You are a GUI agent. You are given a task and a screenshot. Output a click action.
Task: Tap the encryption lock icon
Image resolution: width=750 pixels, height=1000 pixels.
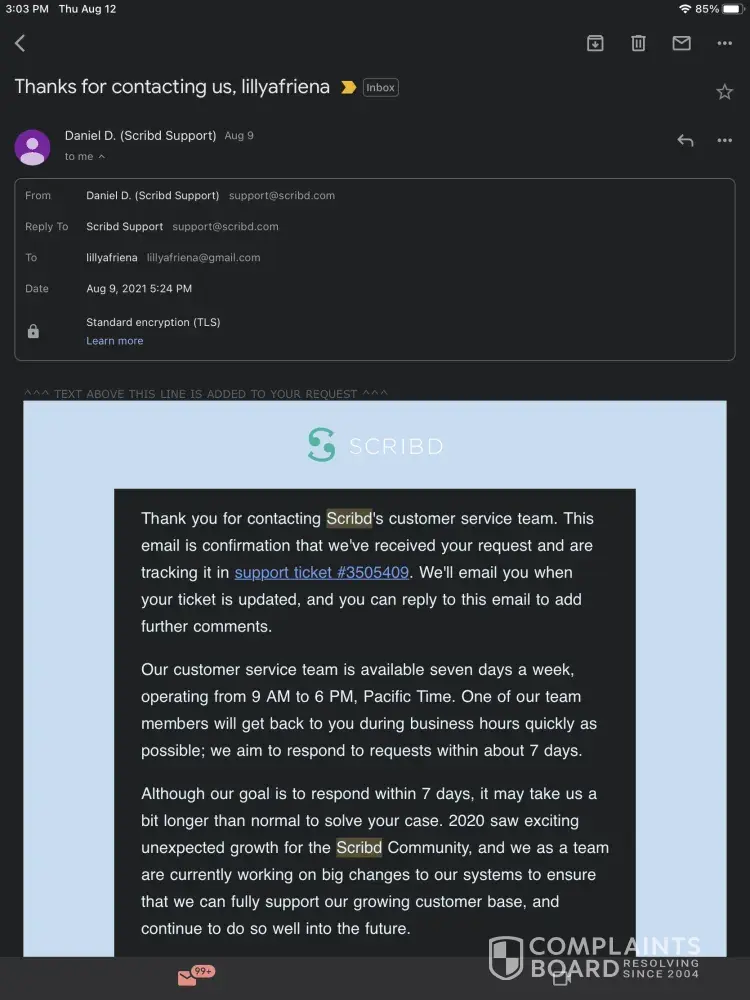tap(33, 331)
